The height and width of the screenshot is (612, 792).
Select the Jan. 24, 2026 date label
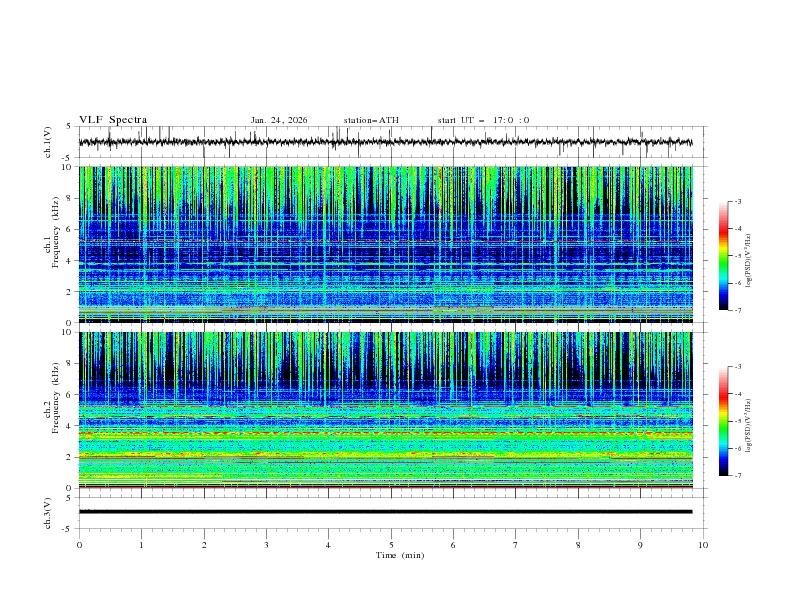(x=279, y=120)
